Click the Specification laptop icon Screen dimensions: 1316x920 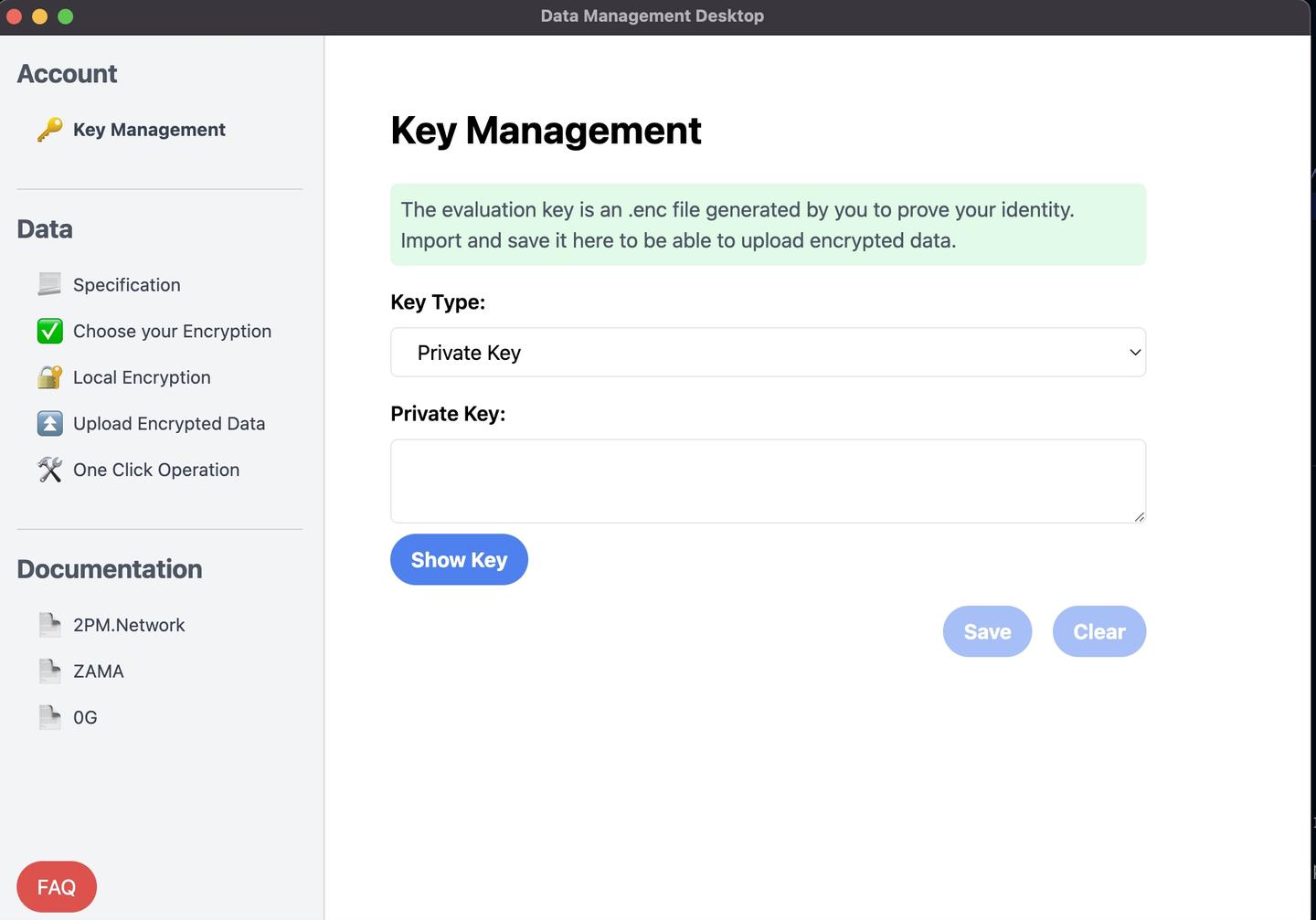point(49,285)
